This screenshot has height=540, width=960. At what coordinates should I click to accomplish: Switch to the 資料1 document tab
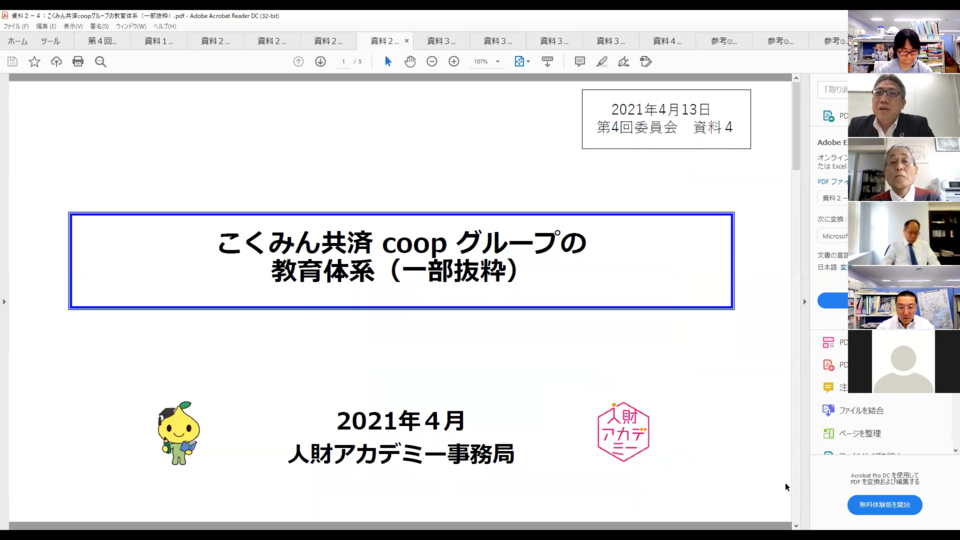pyautogui.click(x=159, y=41)
